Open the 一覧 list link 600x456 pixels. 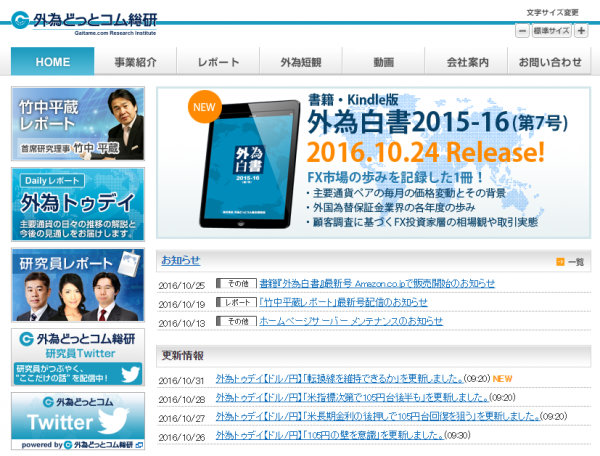(x=576, y=262)
